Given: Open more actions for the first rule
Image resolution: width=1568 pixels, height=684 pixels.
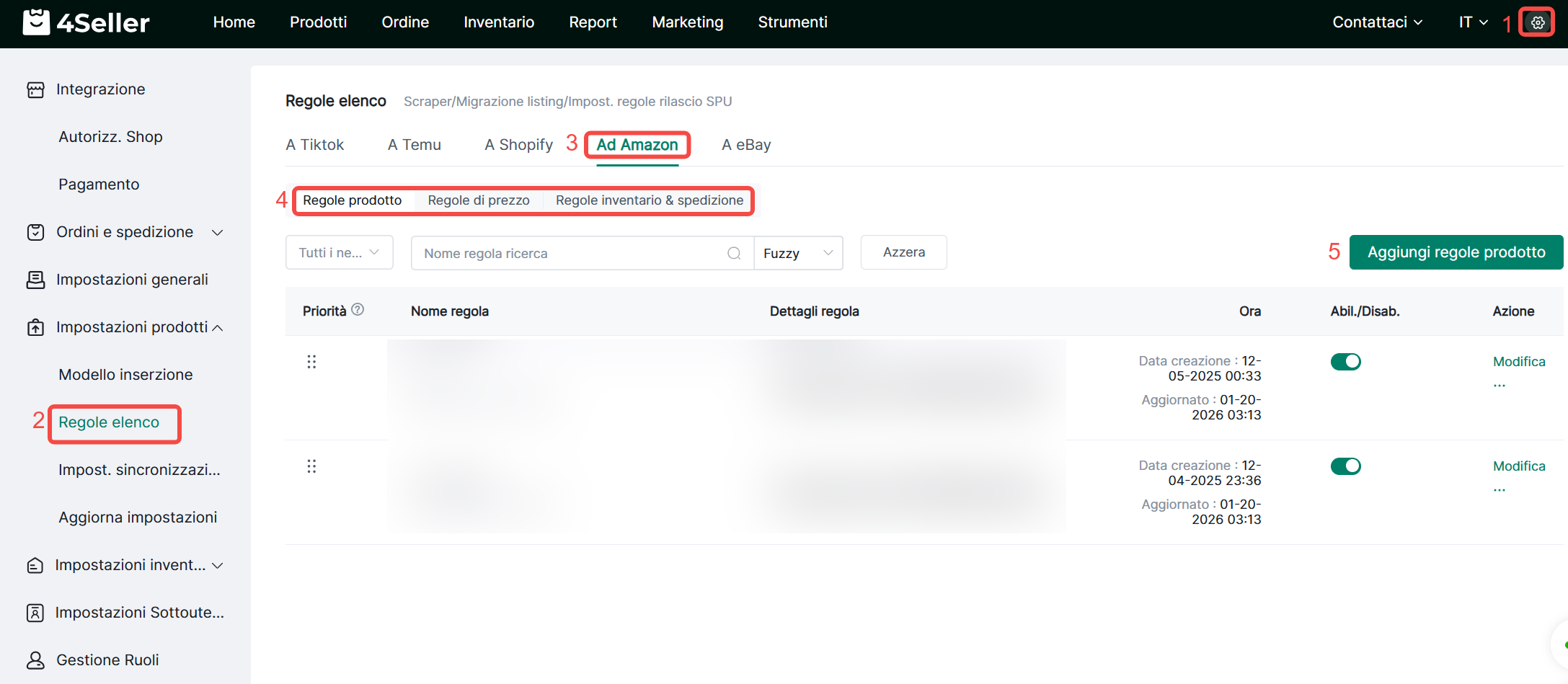Looking at the screenshot, I should [x=1500, y=385].
